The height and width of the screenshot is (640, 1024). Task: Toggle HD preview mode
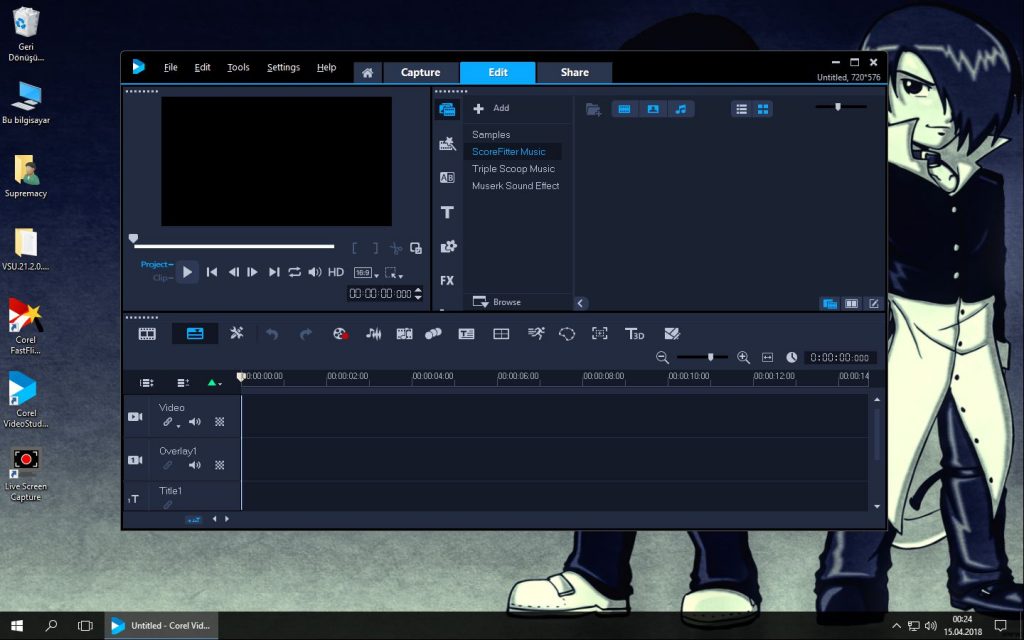coord(336,272)
